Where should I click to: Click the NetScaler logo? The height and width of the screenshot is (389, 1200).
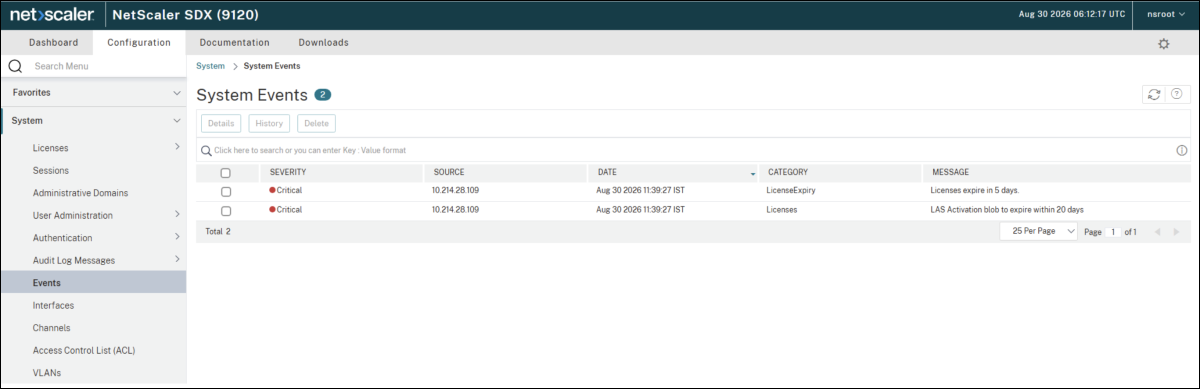(52, 15)
